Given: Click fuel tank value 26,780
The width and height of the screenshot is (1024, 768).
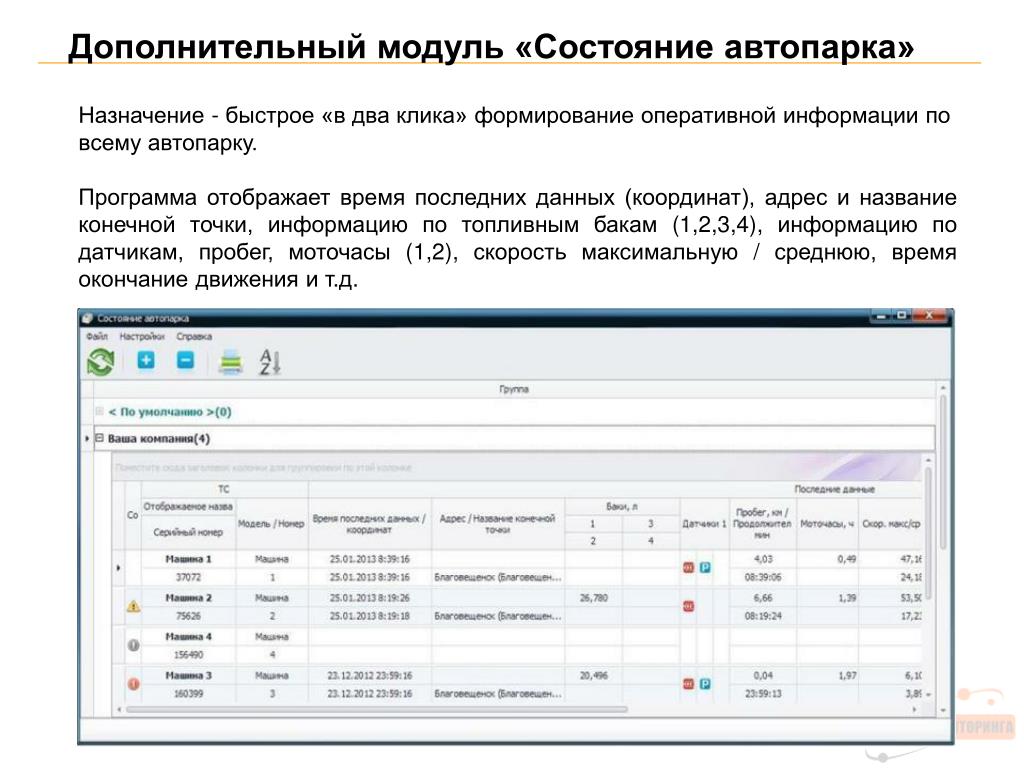Looking at the screenshot, I should [x=594, y=598].
